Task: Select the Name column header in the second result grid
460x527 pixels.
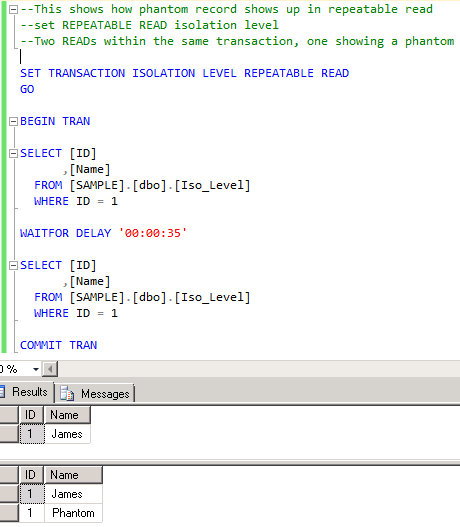Action: (x=73, y=475)
